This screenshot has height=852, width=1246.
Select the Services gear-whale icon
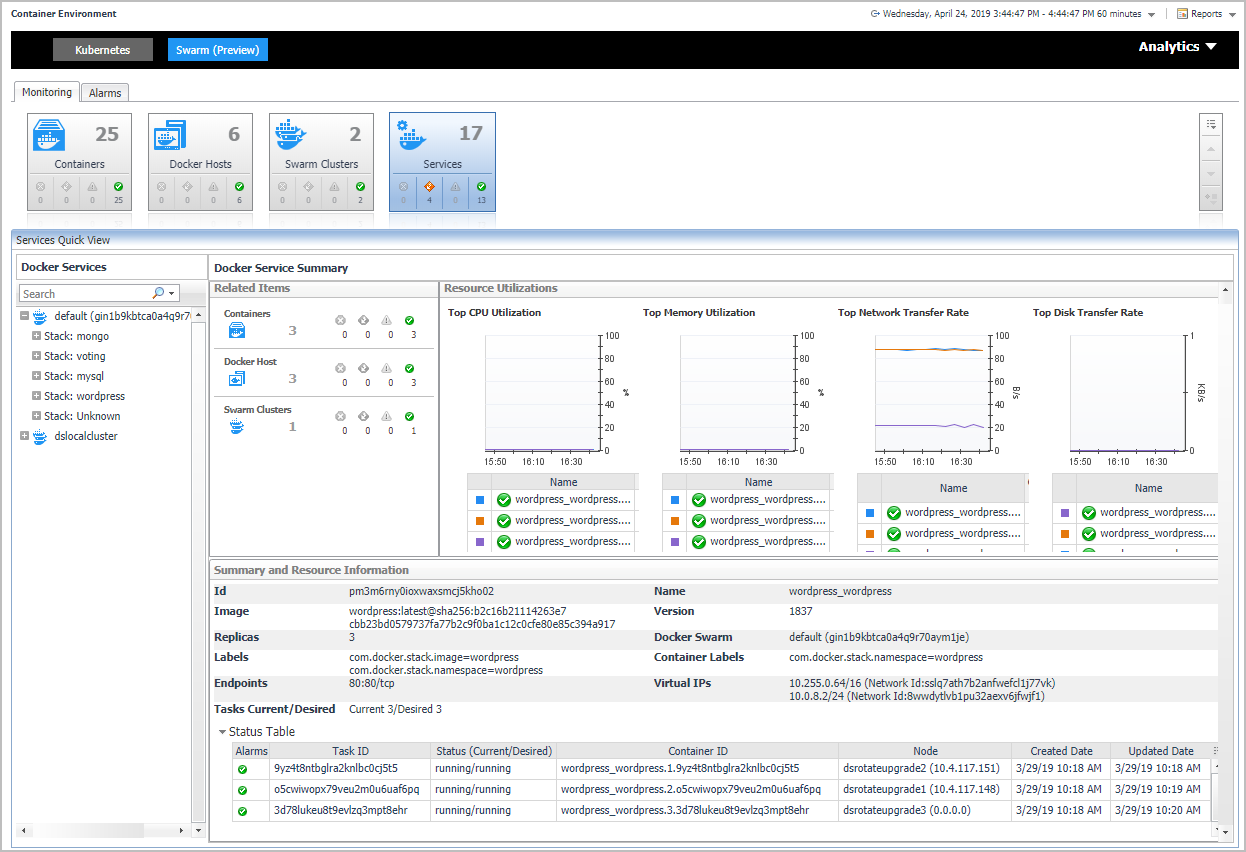(411, 135)
